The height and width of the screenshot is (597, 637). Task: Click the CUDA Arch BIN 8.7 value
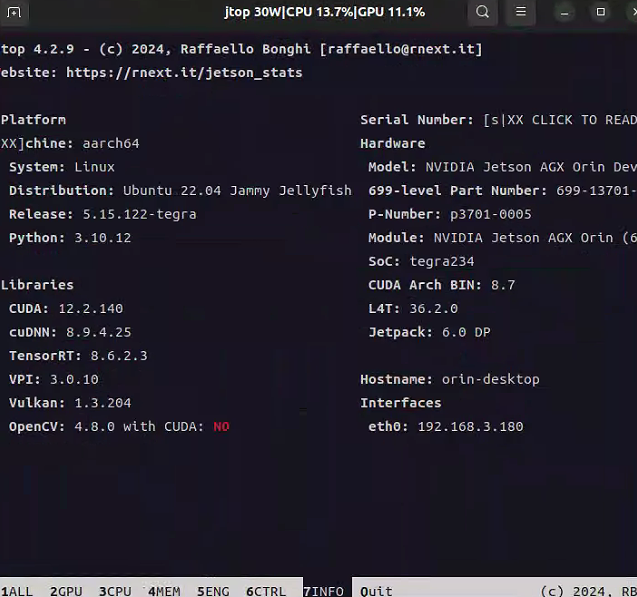pyautogui.click(x=503, y=285)
